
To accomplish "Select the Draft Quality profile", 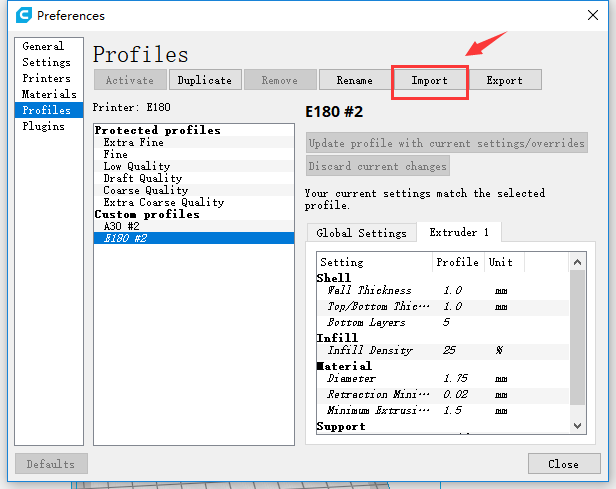I will click(194, 178).
